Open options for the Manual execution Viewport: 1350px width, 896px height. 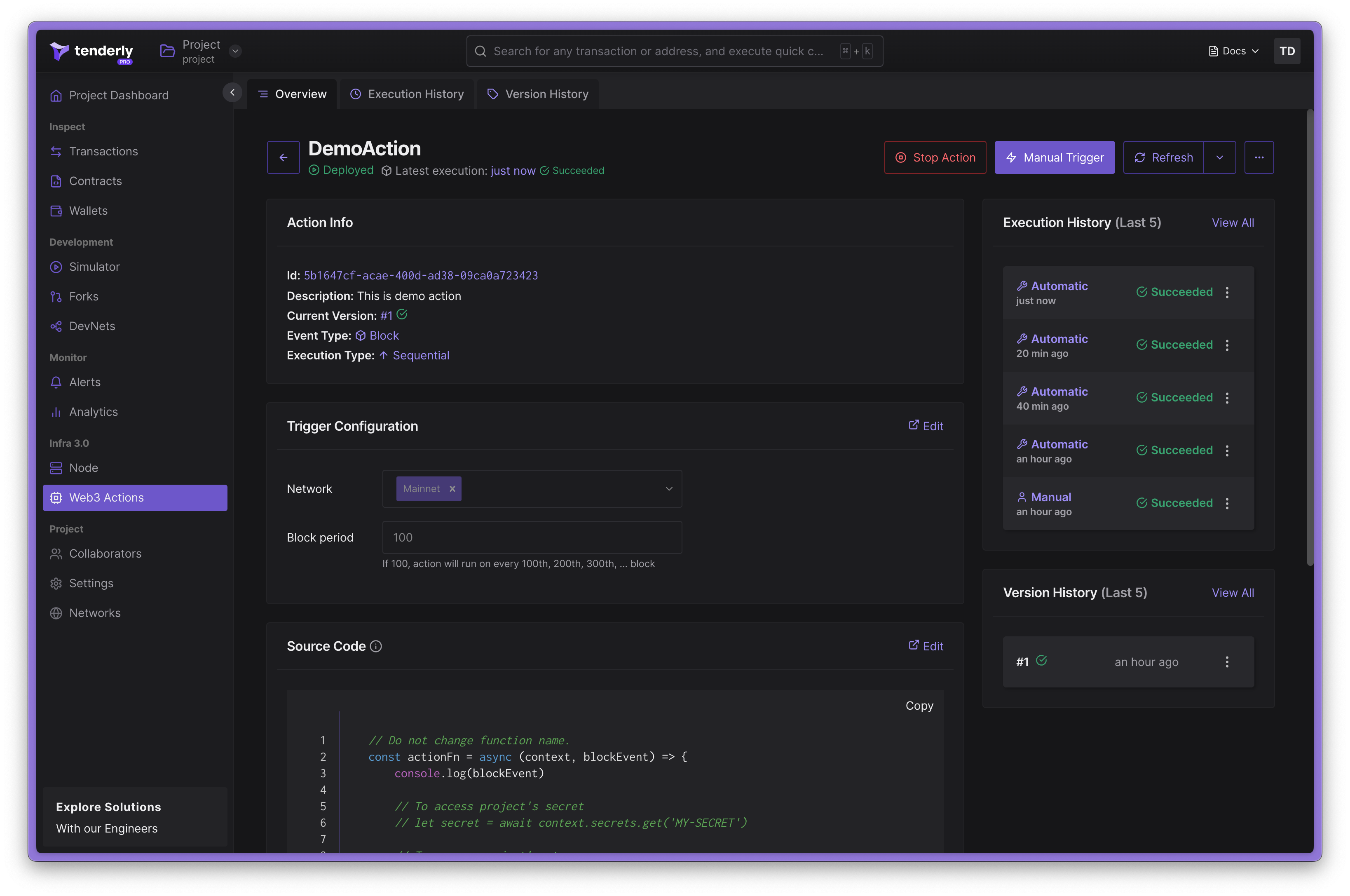click(1227, 503)
